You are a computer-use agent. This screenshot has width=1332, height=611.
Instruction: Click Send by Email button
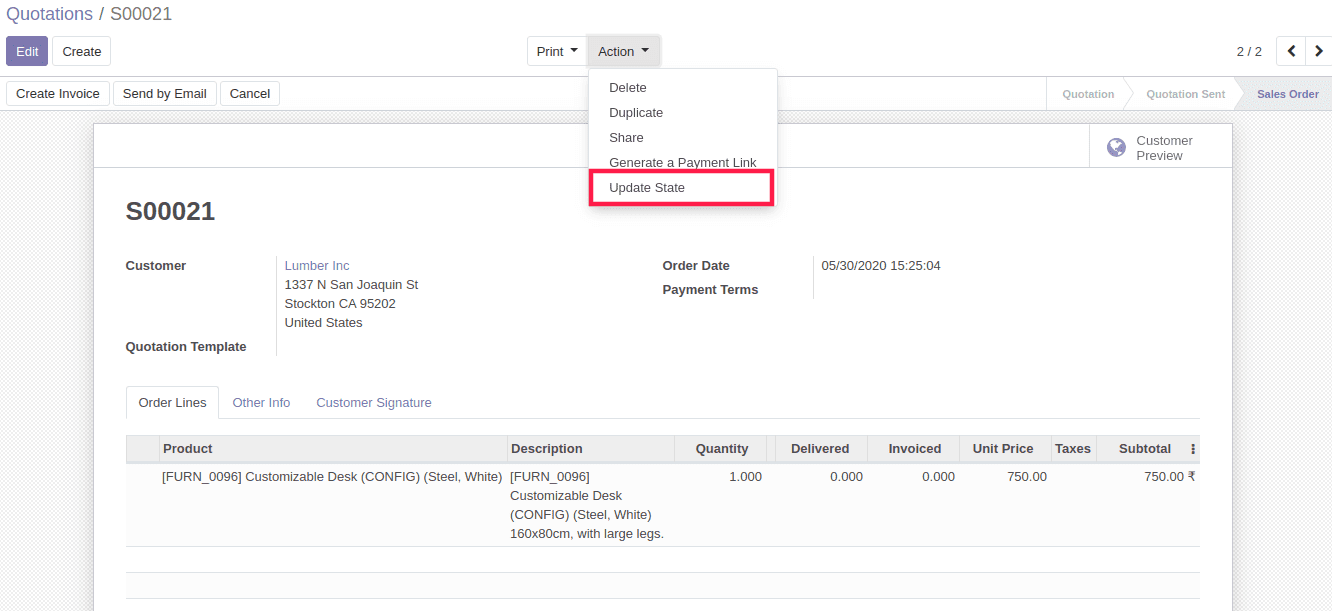point(165,94)
